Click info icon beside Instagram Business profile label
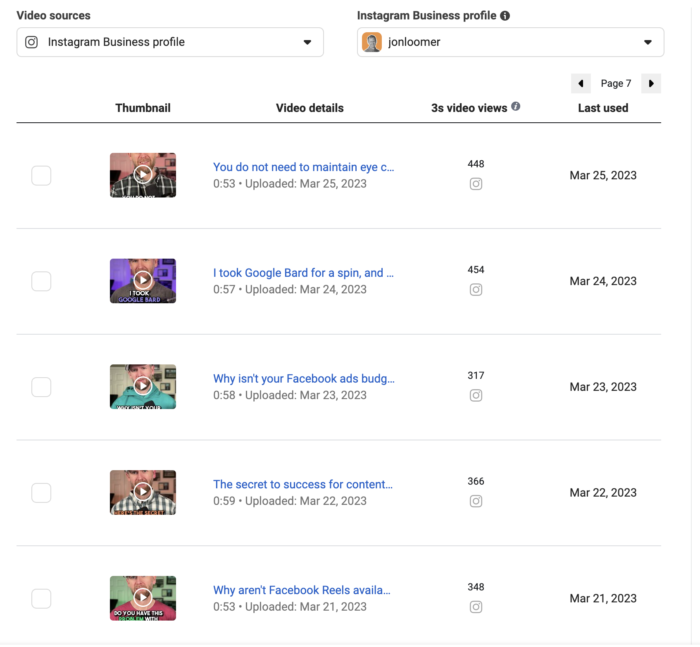 coord(505,16)
